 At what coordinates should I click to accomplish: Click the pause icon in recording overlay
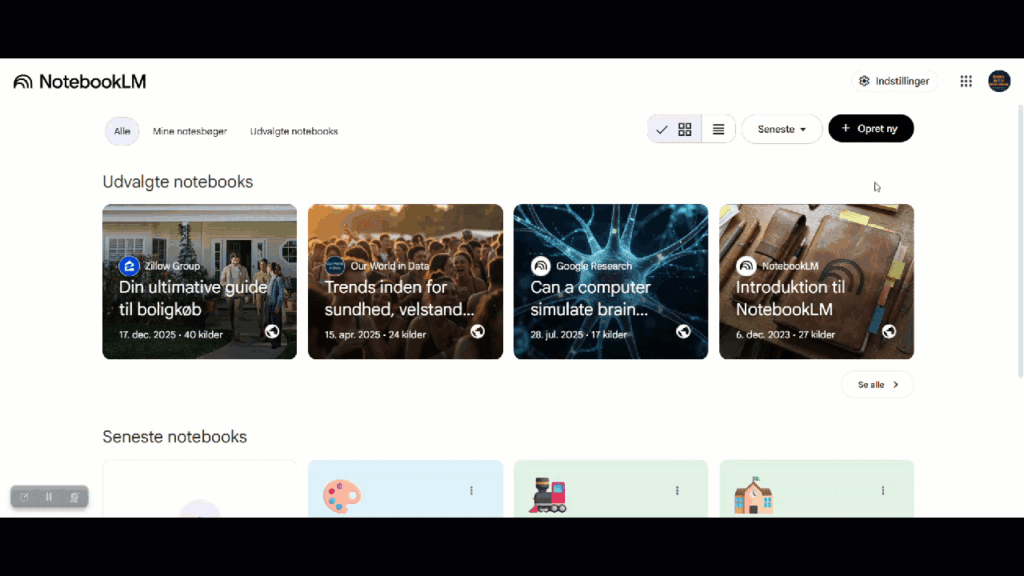49,497
